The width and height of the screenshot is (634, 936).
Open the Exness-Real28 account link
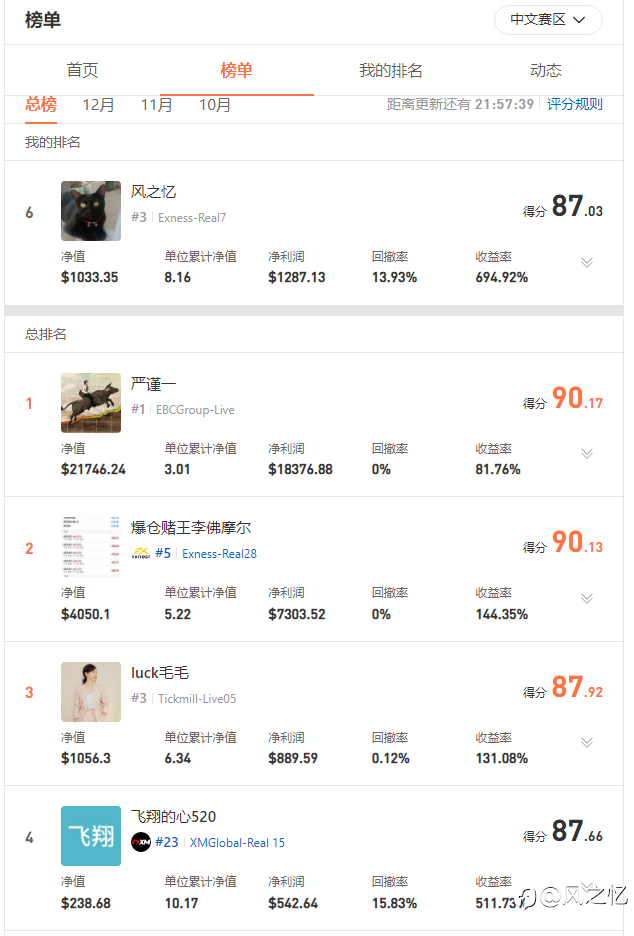[x=219, y=554]
